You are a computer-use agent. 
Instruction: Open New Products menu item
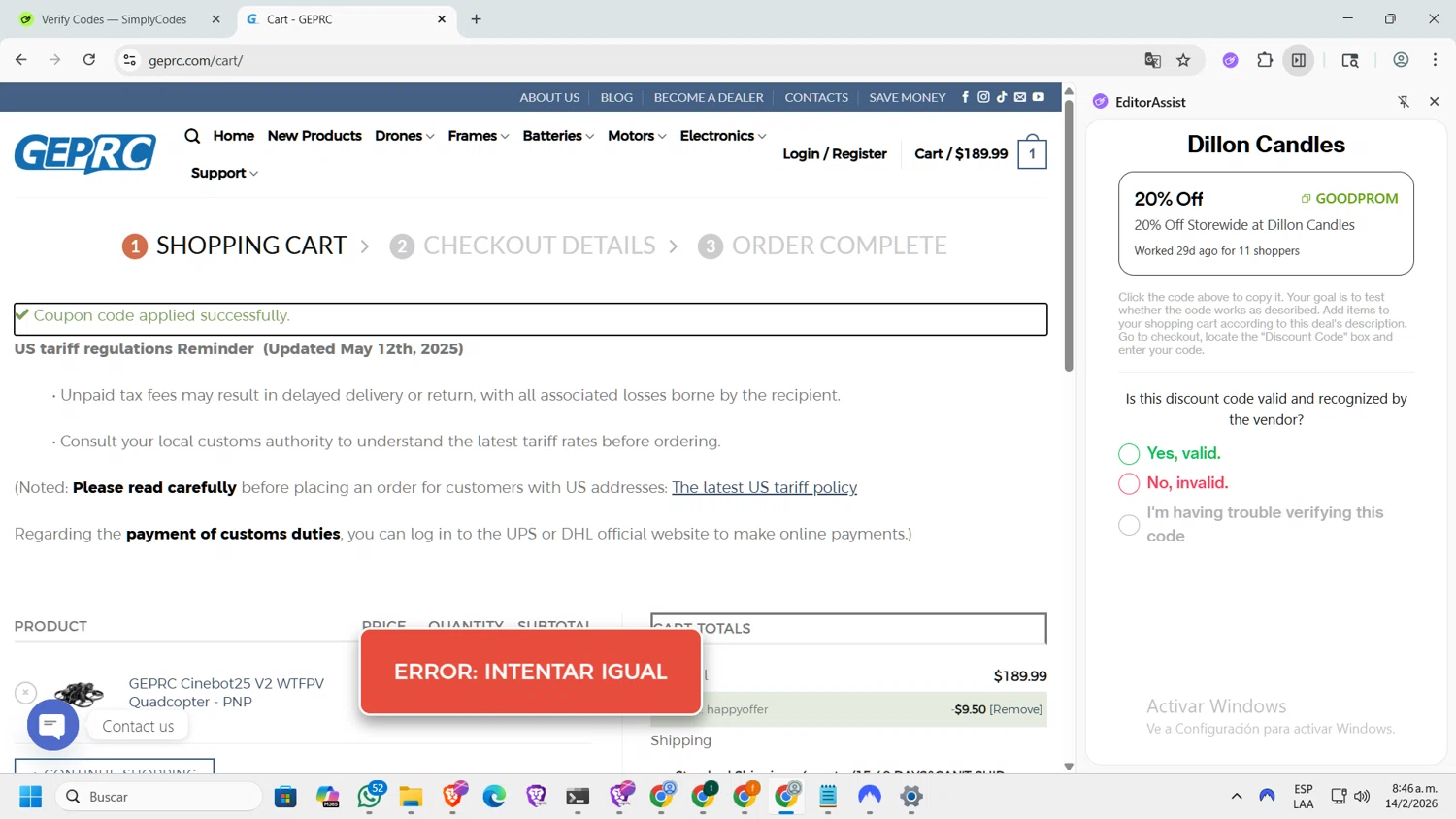[x=314, y=136]
